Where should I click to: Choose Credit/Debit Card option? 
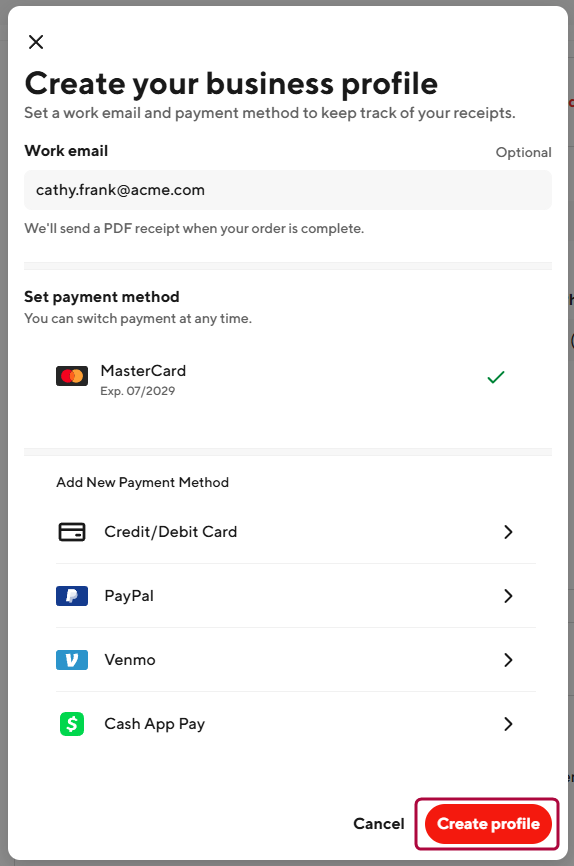(x=296, y=532)
